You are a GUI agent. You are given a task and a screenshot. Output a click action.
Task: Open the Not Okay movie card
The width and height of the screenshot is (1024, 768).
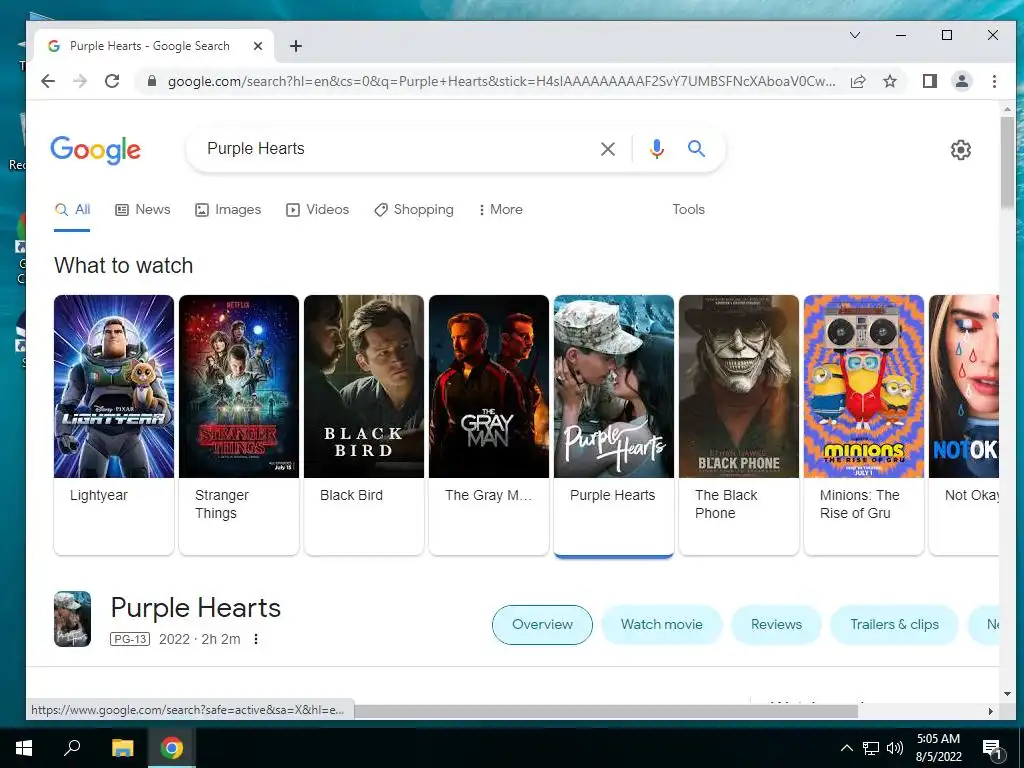tap(964, 424)
